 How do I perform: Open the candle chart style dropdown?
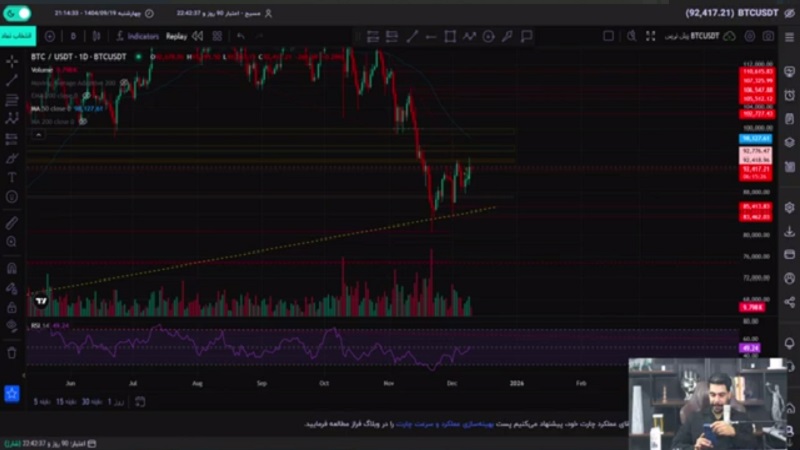pyautogui.click(x=97, y=36)
